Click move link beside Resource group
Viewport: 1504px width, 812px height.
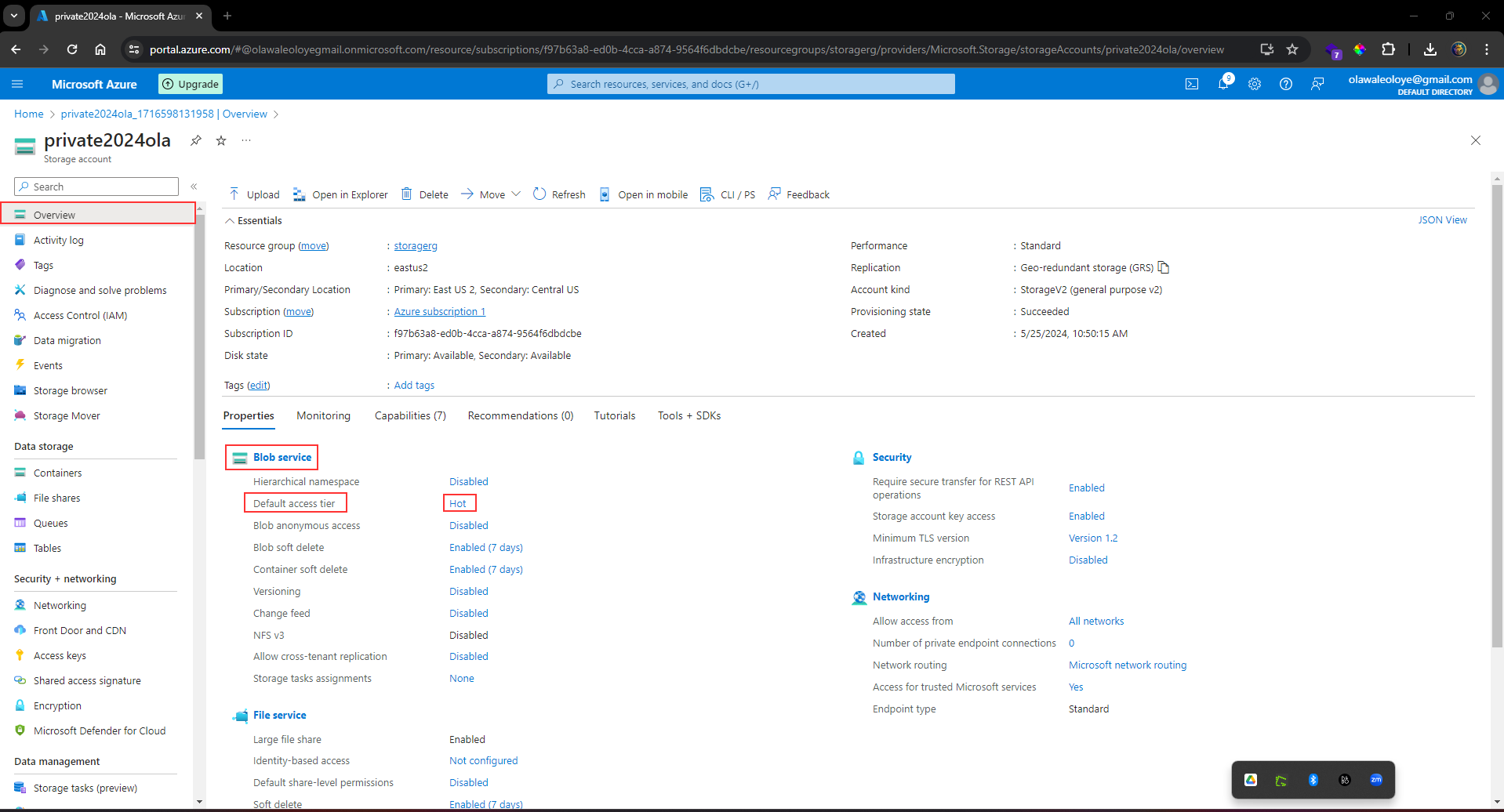[x=314, y=246]
